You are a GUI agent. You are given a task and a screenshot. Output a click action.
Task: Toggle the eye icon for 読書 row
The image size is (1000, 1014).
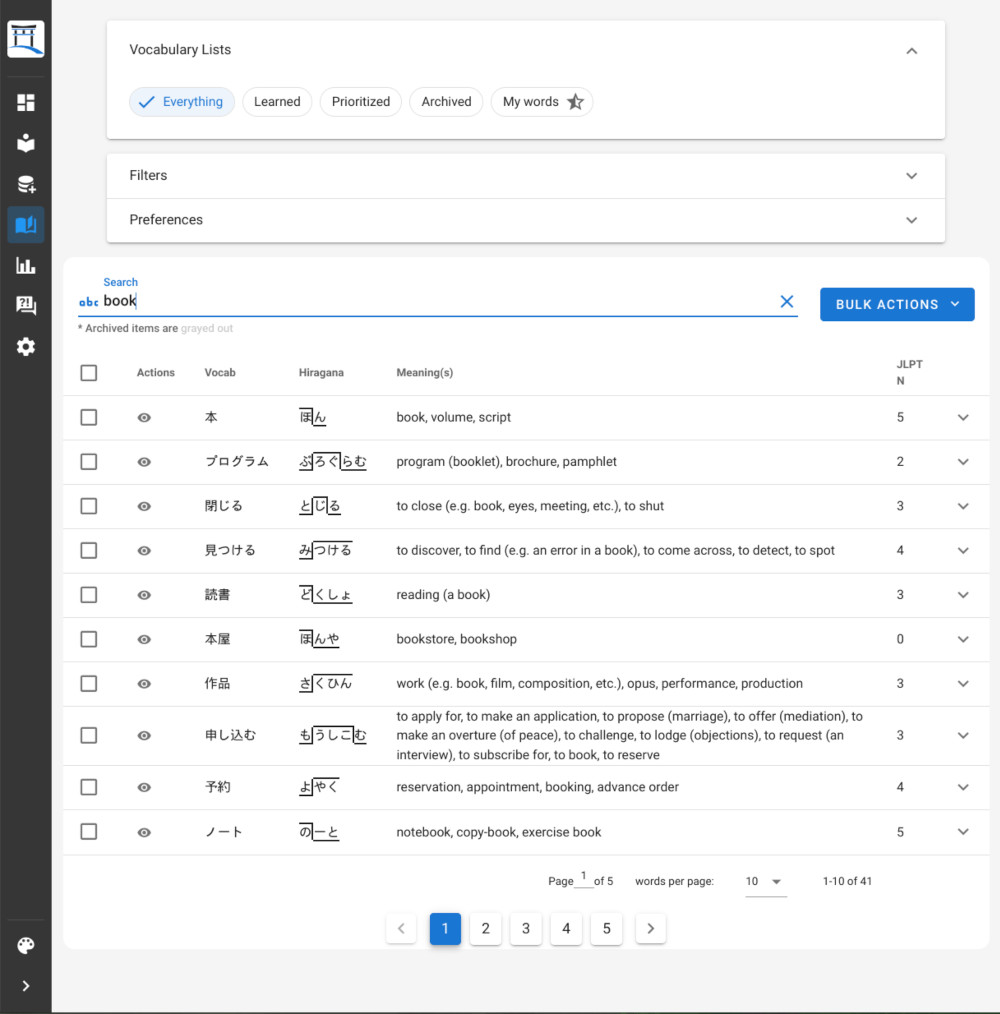(144, 595)
